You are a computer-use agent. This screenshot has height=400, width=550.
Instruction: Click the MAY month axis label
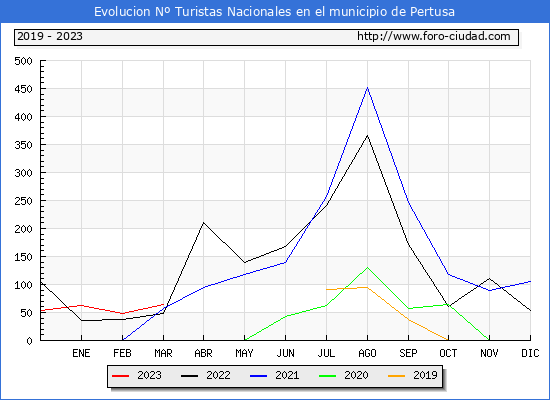tap(244, 353)
